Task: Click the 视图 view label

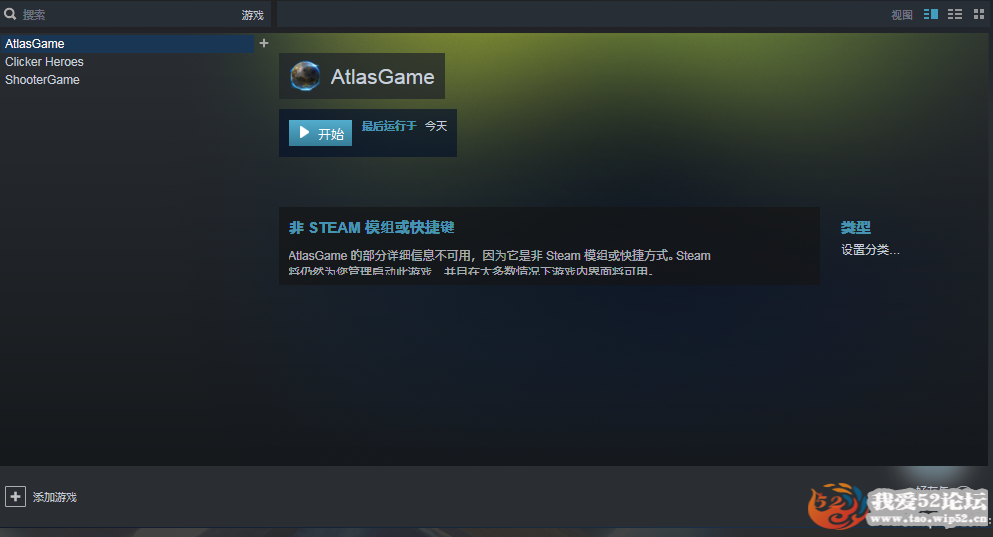Action: pyautogui.click(x=902, y=15)
